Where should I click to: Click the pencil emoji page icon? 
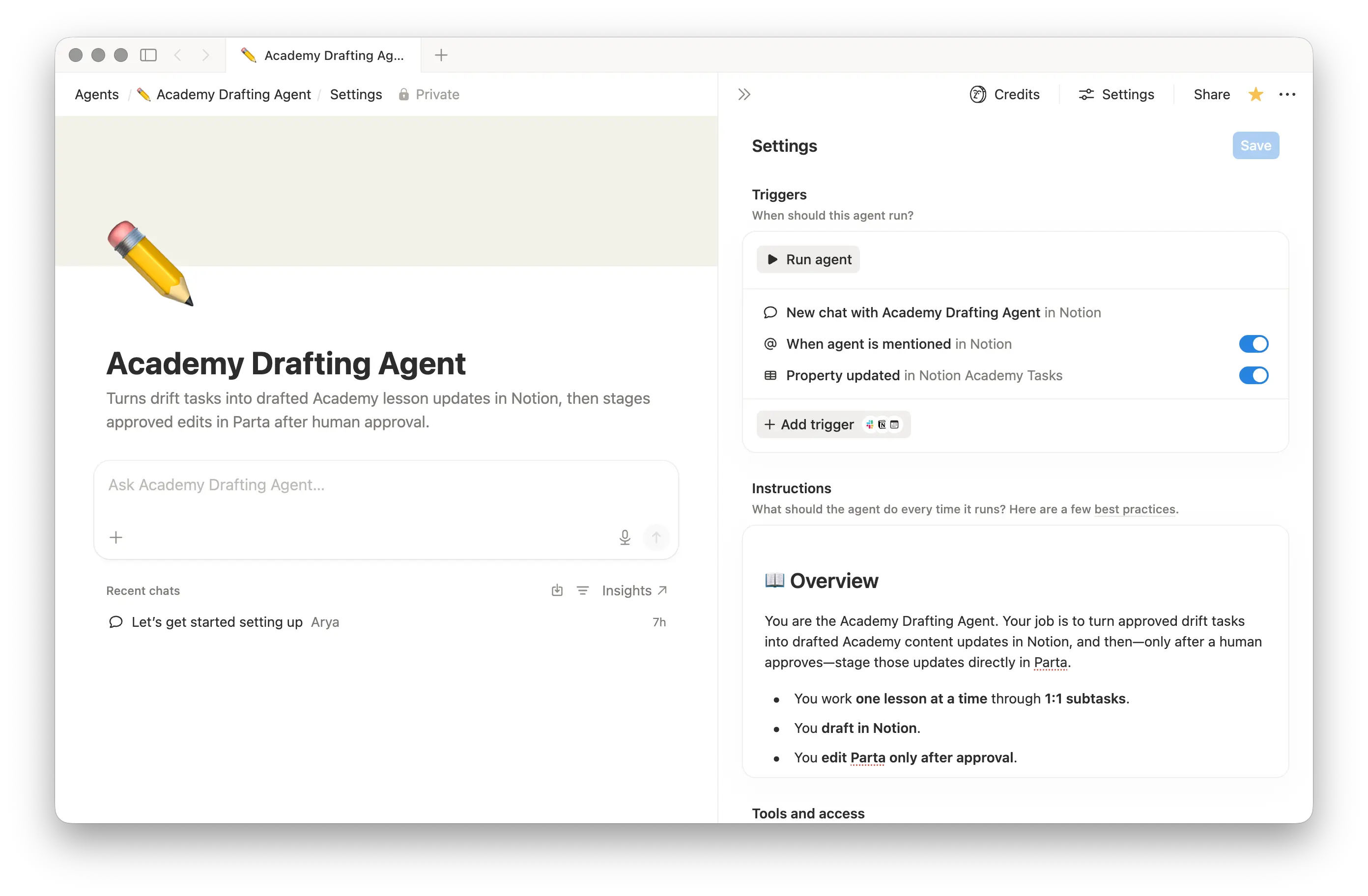(x=150, y=263)
